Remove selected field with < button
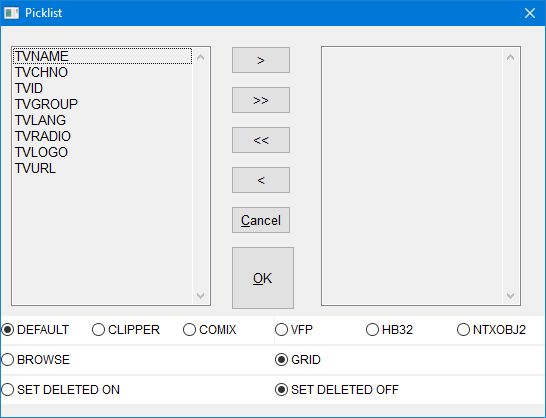This screenshot has height=418, width=546. [261, 180]
